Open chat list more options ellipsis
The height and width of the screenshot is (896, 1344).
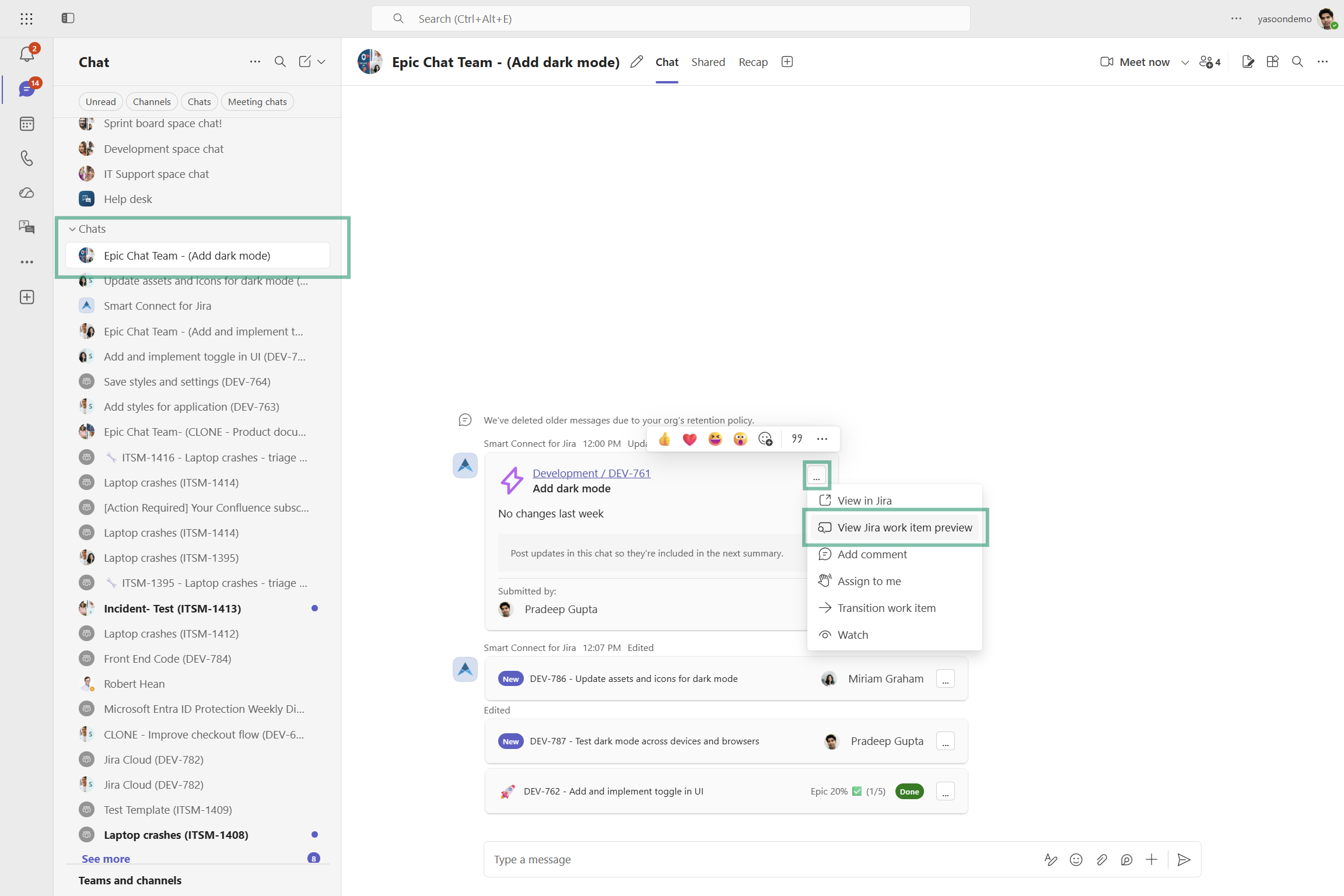pos(255,62)
